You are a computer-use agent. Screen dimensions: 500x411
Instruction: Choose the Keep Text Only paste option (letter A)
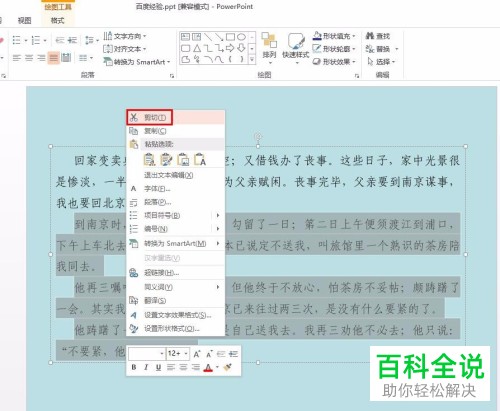click(200, 160)
